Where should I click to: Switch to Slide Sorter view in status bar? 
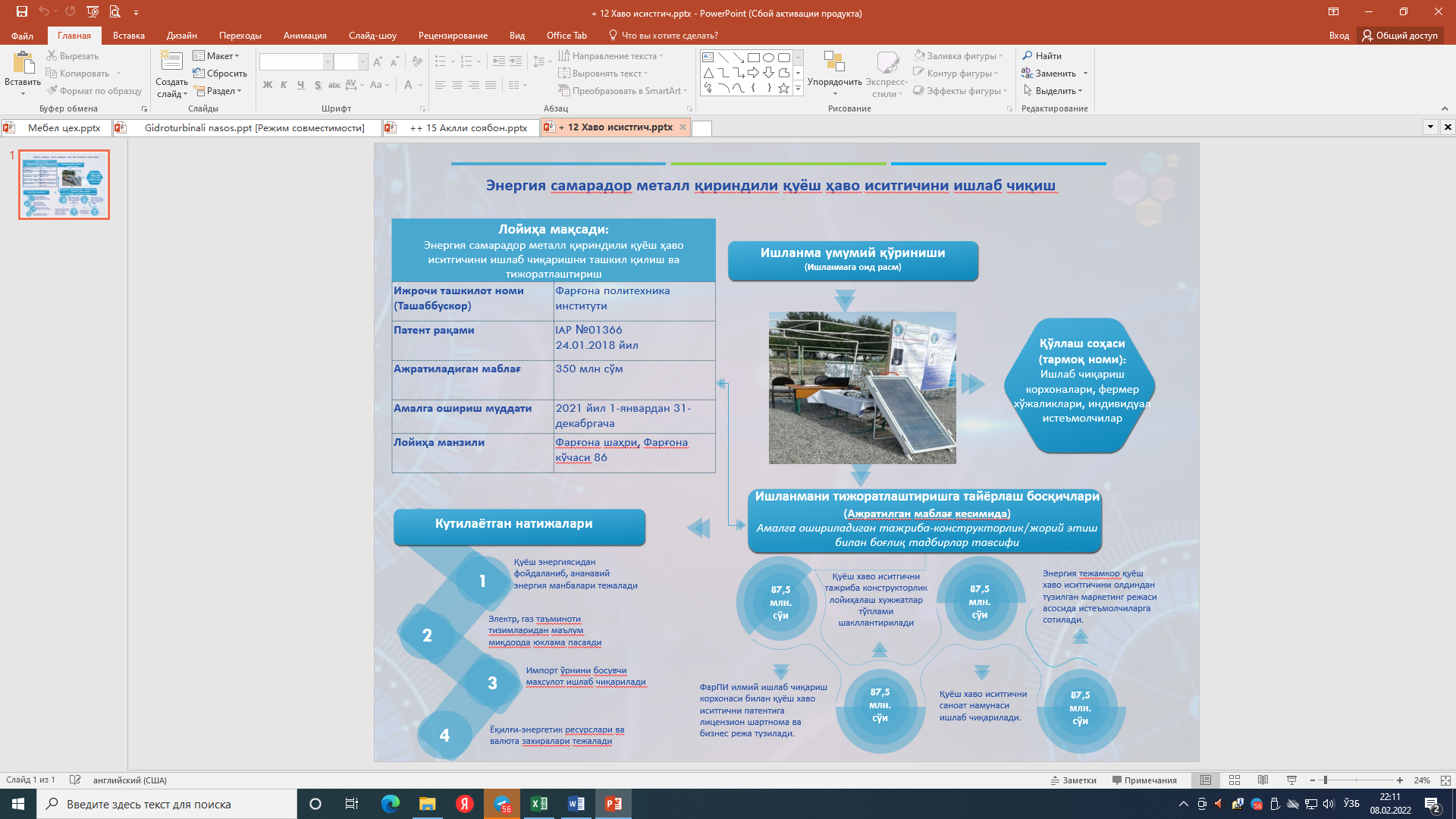[x=1235, y=780]
